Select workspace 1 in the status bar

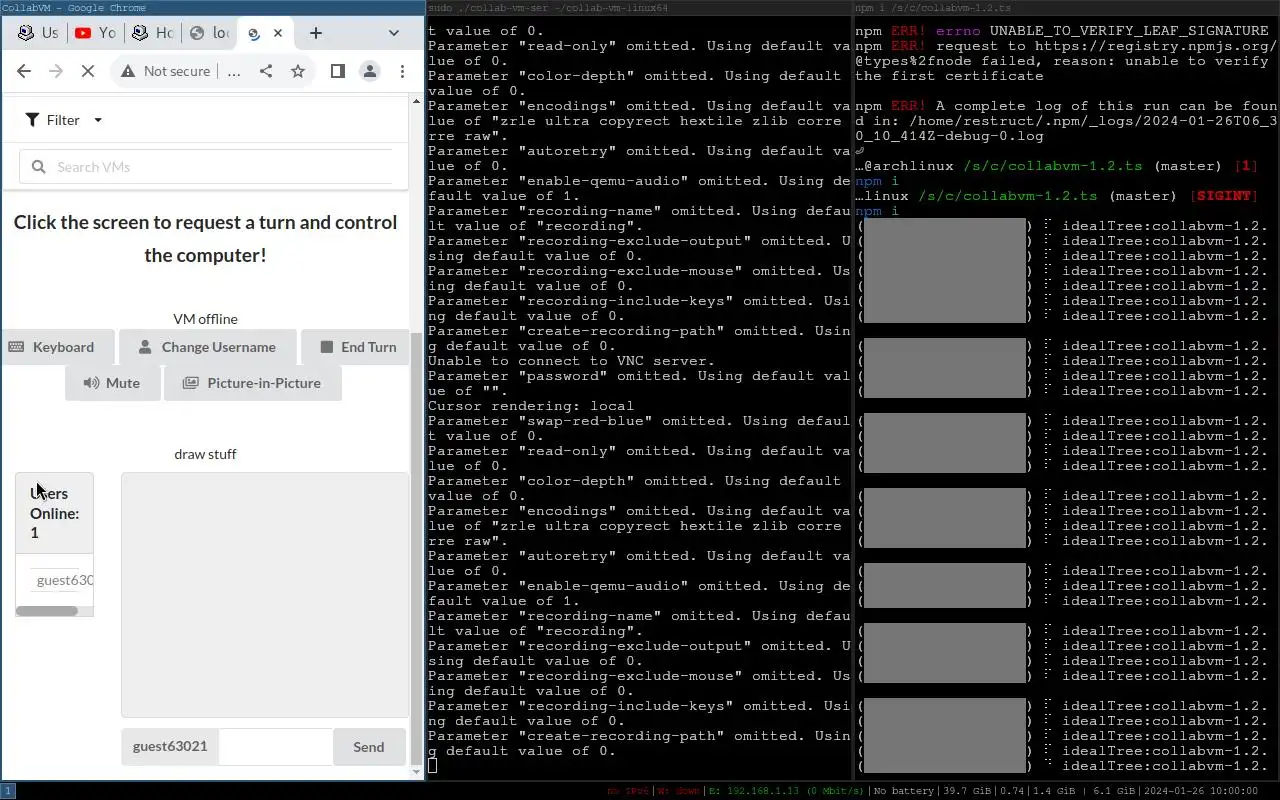[x=7, y=791]
